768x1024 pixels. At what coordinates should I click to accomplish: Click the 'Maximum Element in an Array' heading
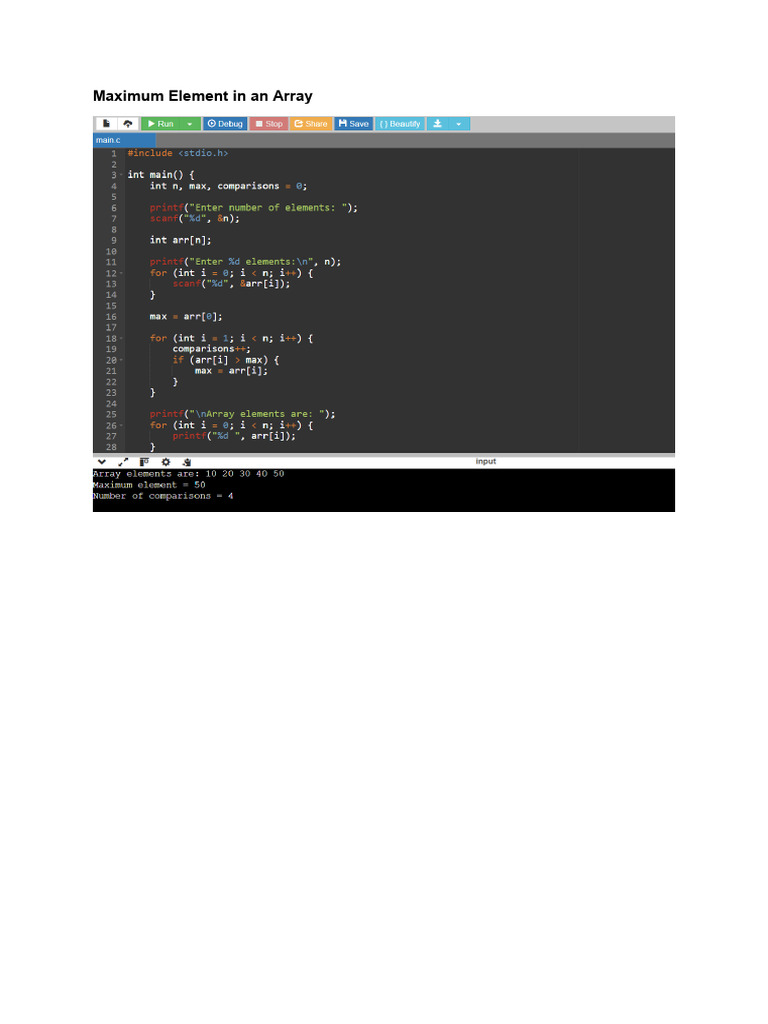point(202,96)
